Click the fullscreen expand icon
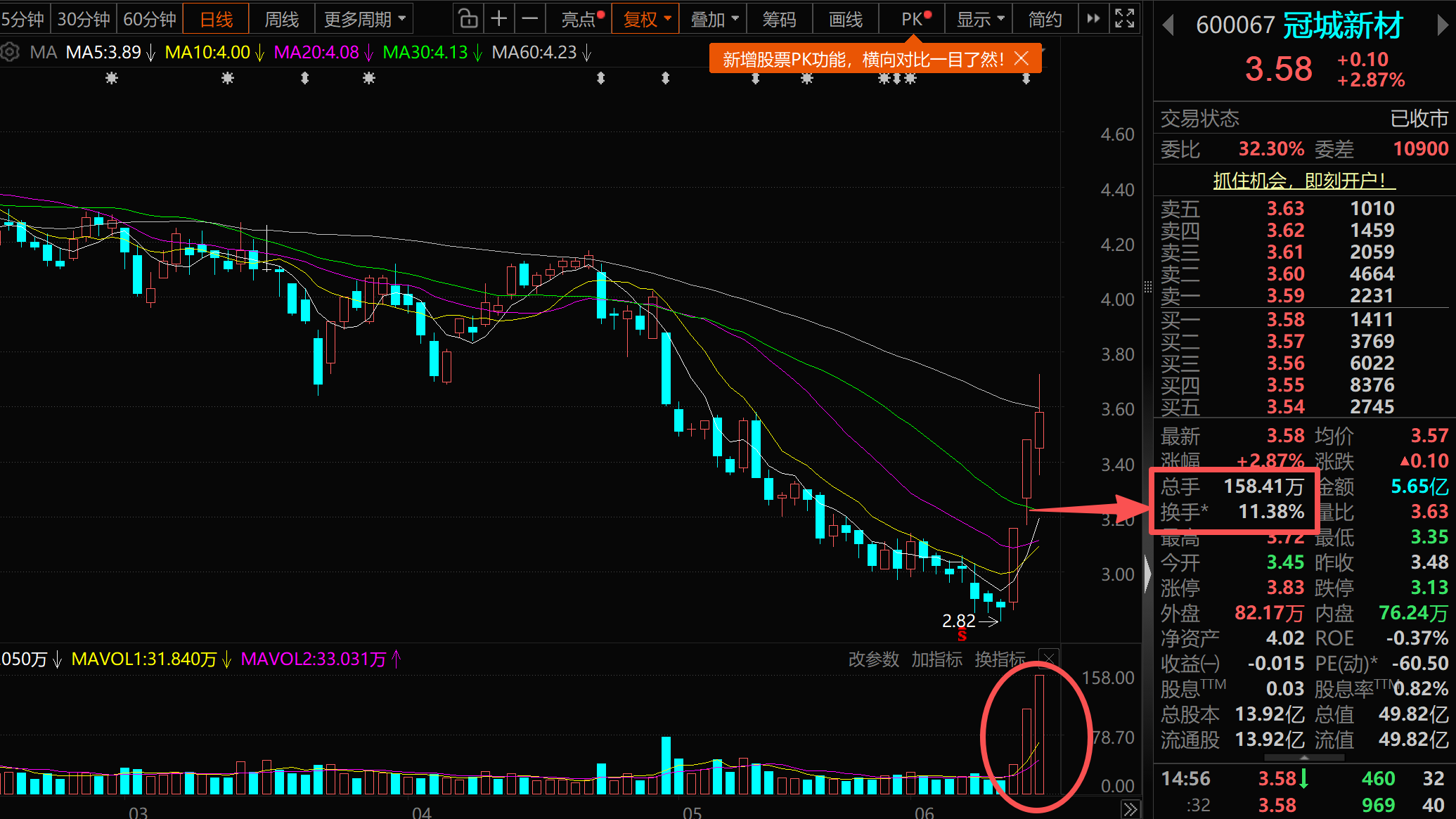This screenshot has width=1456, height=819. pos(1125,19)
